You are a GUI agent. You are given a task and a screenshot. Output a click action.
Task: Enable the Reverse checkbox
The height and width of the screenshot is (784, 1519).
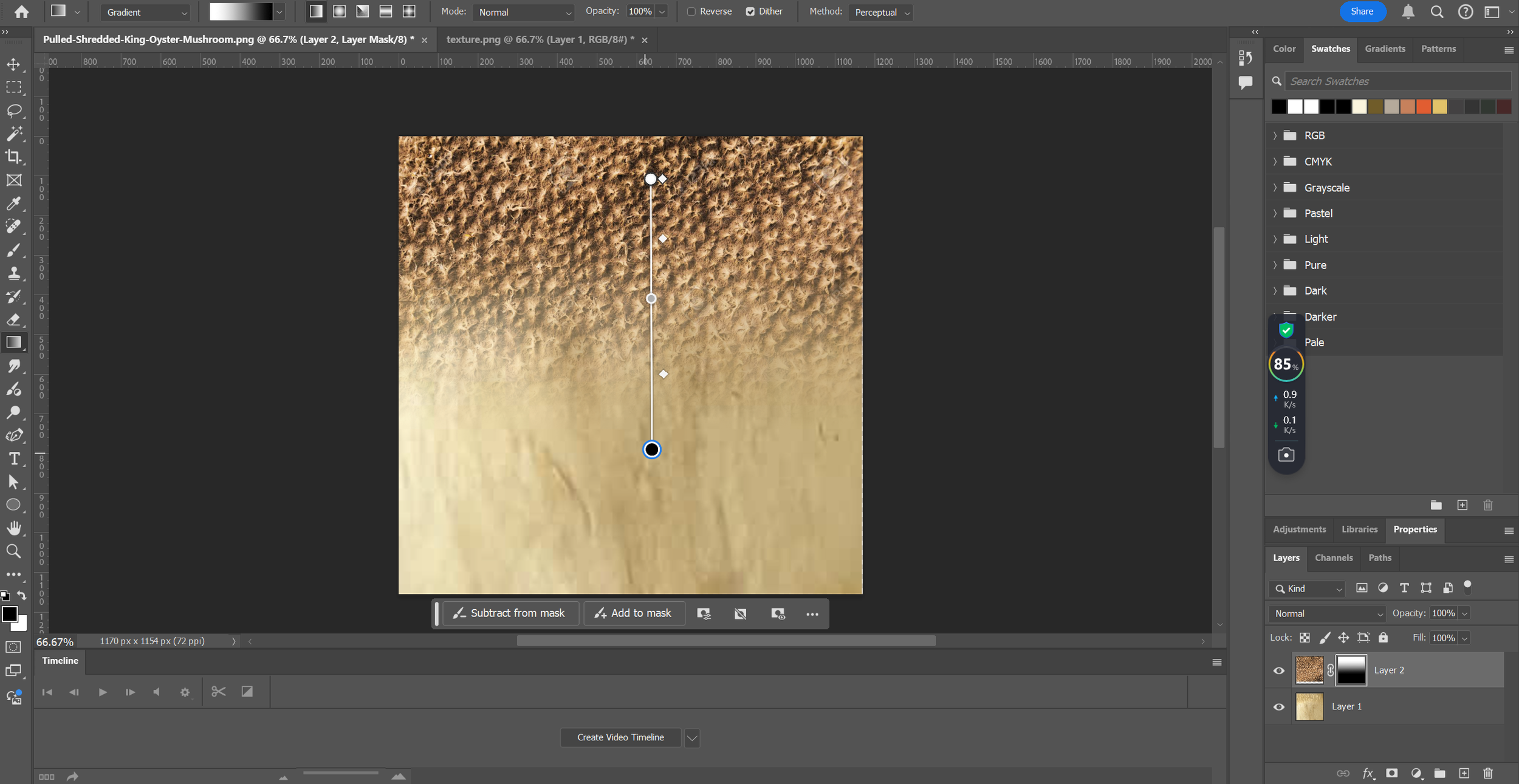tap(691, 12)
